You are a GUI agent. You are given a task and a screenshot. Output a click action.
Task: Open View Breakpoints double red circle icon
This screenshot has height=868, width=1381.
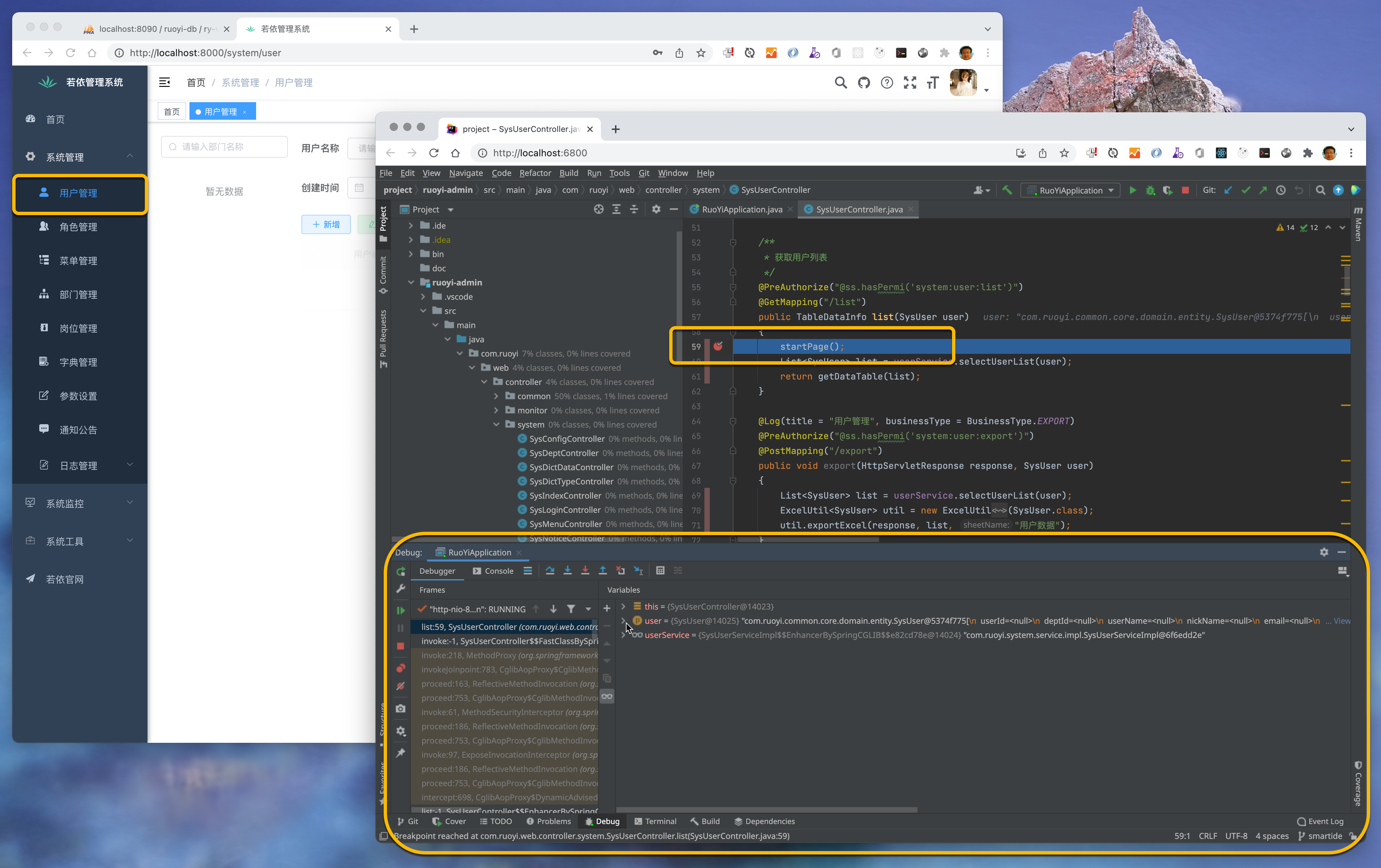click(400, 668)
